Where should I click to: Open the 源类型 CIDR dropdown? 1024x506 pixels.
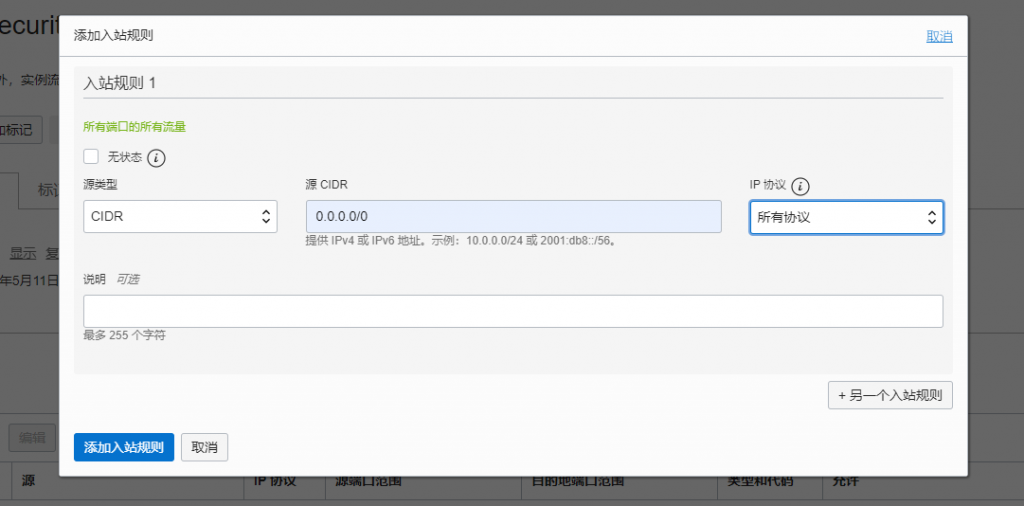click(x=180, y=217)
